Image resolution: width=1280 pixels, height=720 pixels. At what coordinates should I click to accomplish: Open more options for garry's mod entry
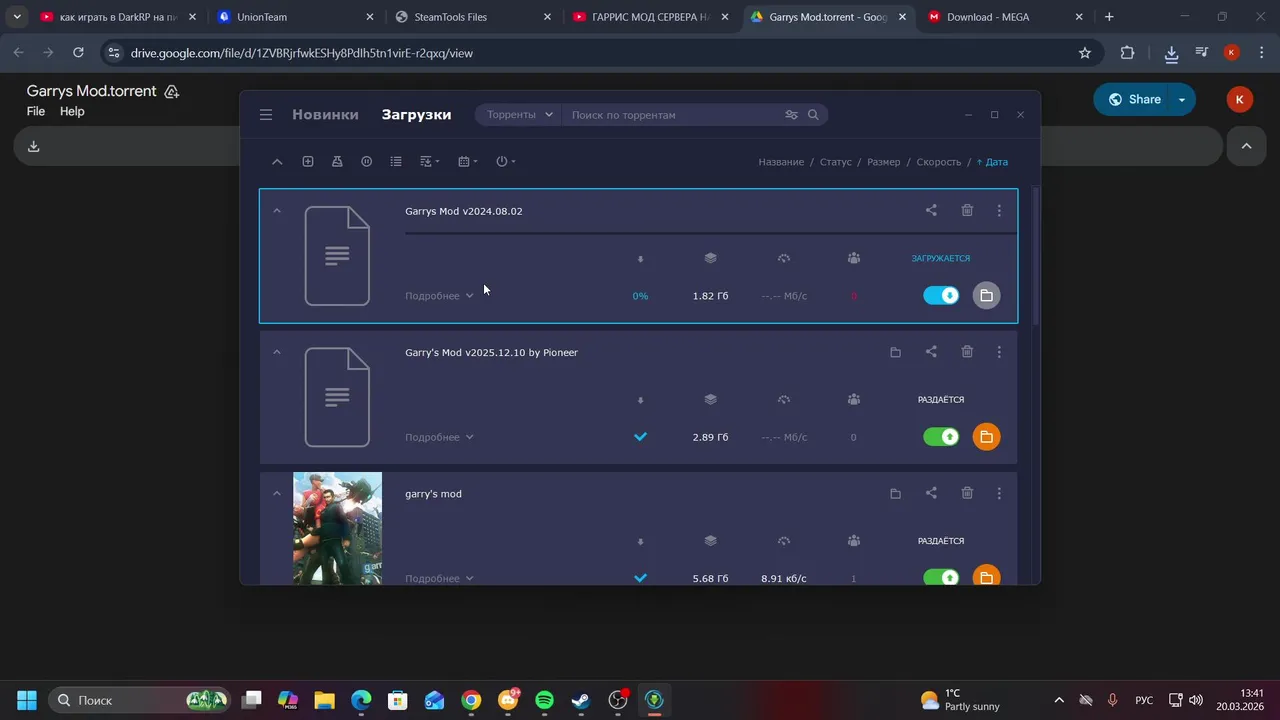click(x=999, y=493)
